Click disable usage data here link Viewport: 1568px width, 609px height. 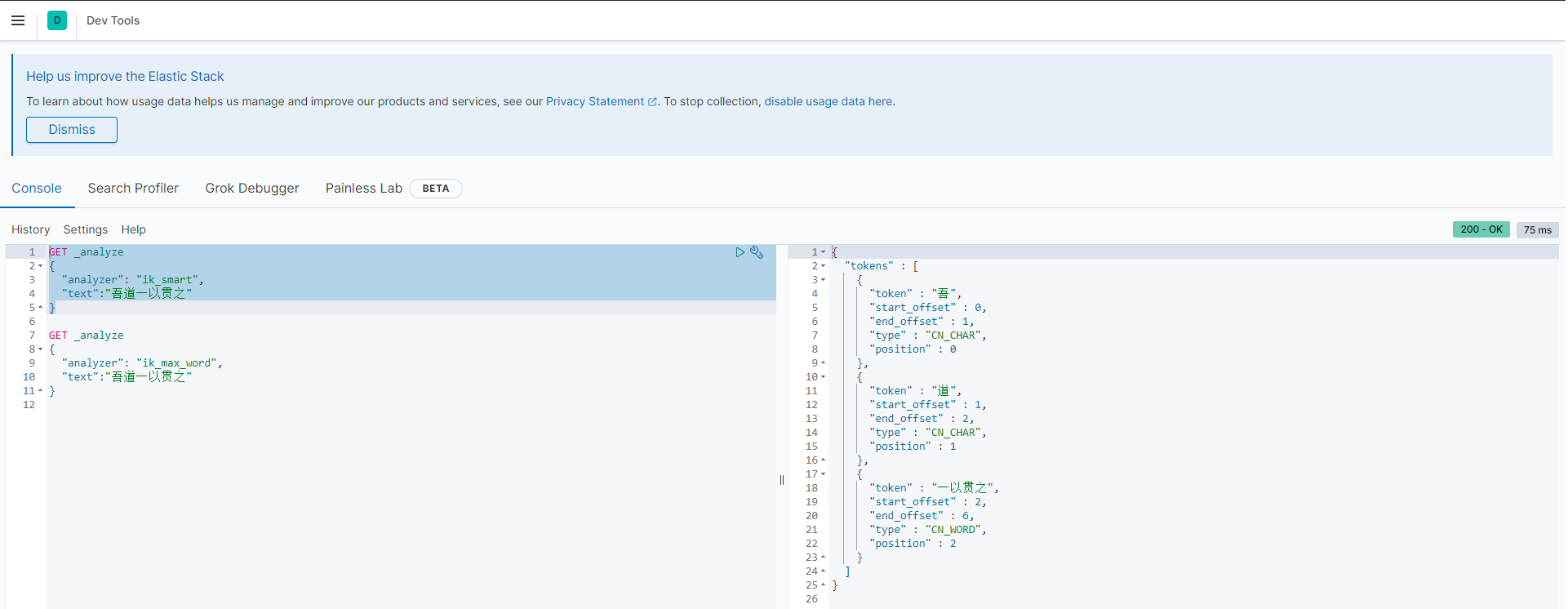[x=828, y=101]
